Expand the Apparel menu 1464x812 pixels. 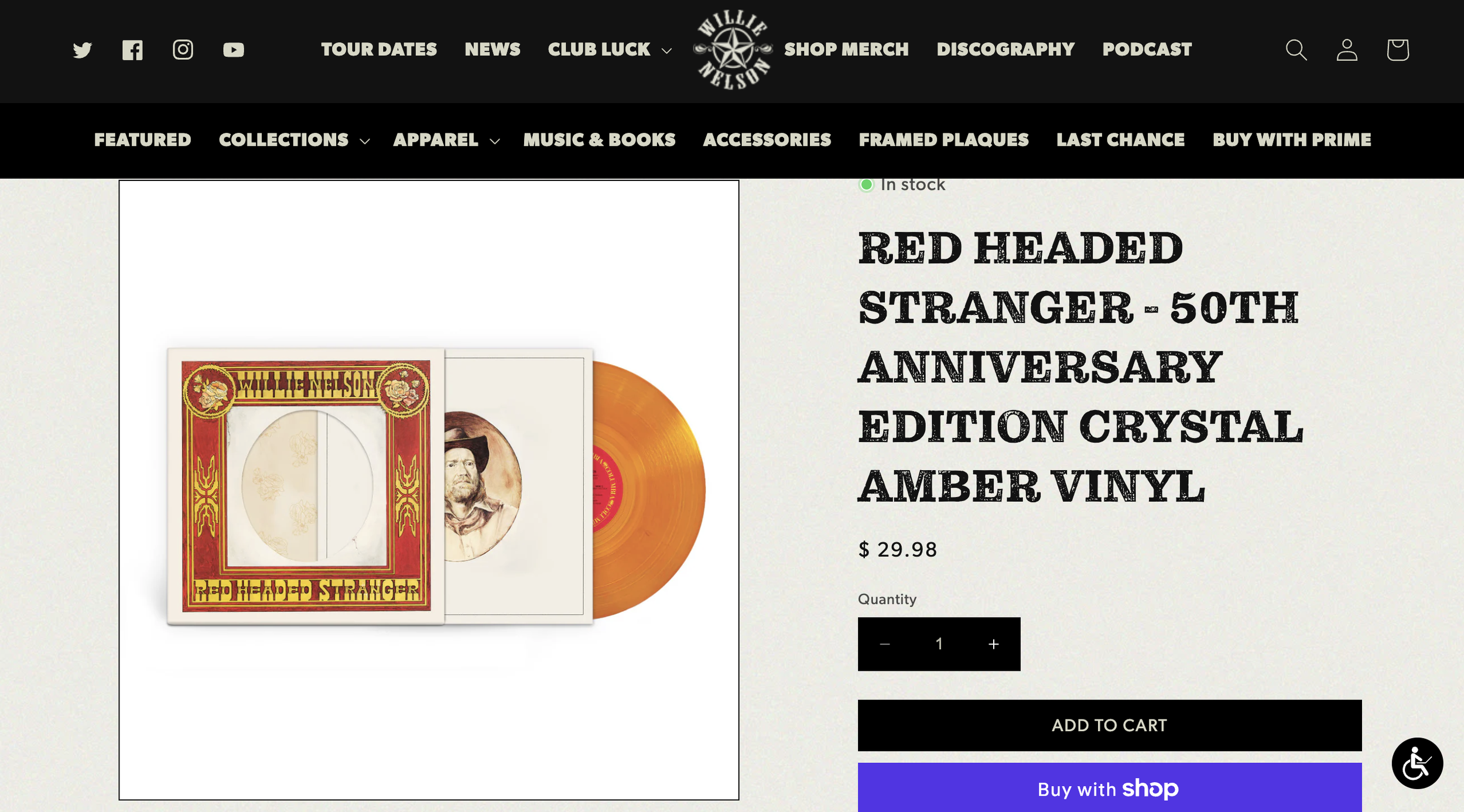tap(446, 140)
